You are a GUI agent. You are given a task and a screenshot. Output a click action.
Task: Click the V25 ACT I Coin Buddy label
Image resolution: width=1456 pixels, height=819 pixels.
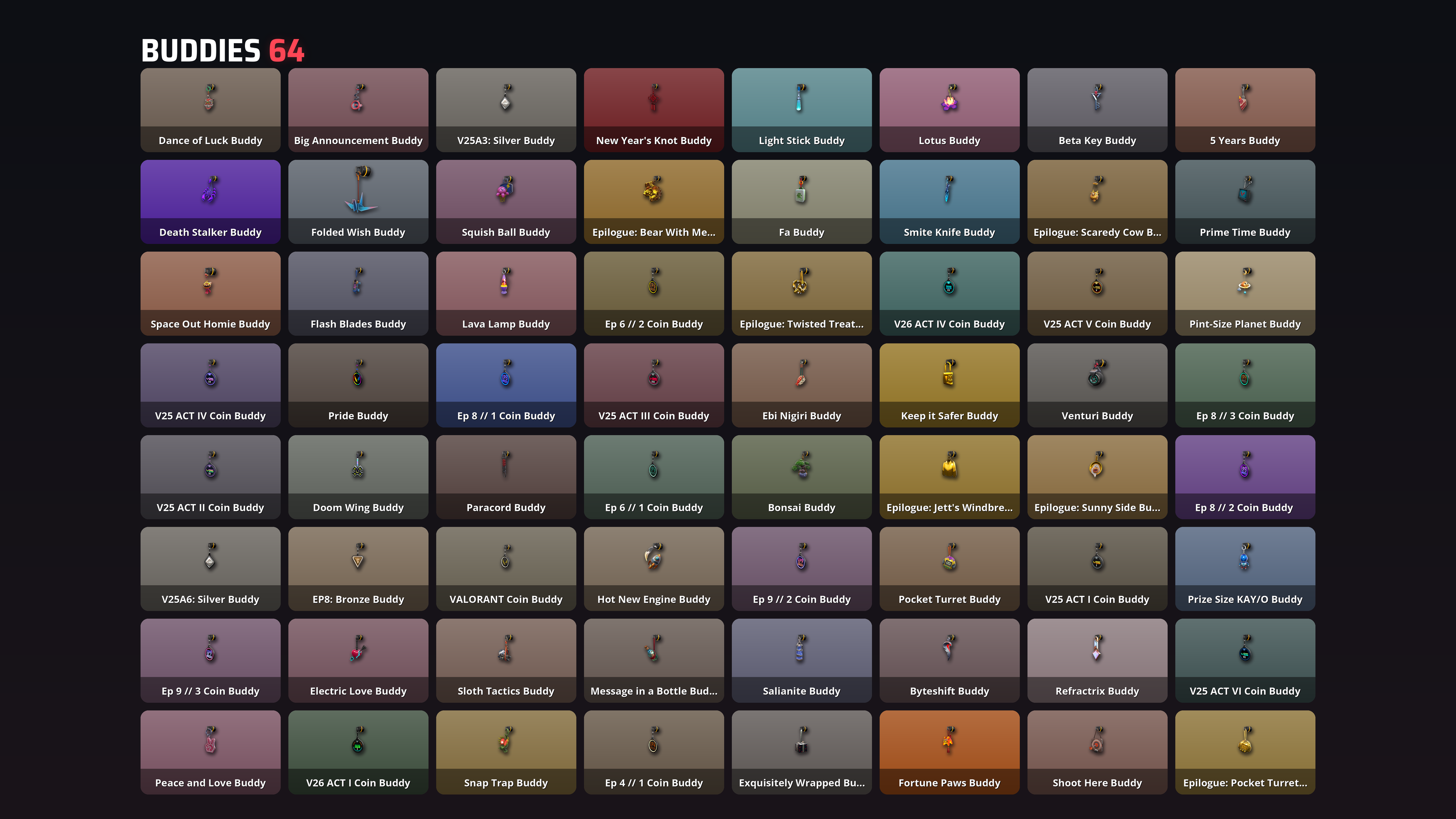pyautogui.click(x=1097, y=599)
